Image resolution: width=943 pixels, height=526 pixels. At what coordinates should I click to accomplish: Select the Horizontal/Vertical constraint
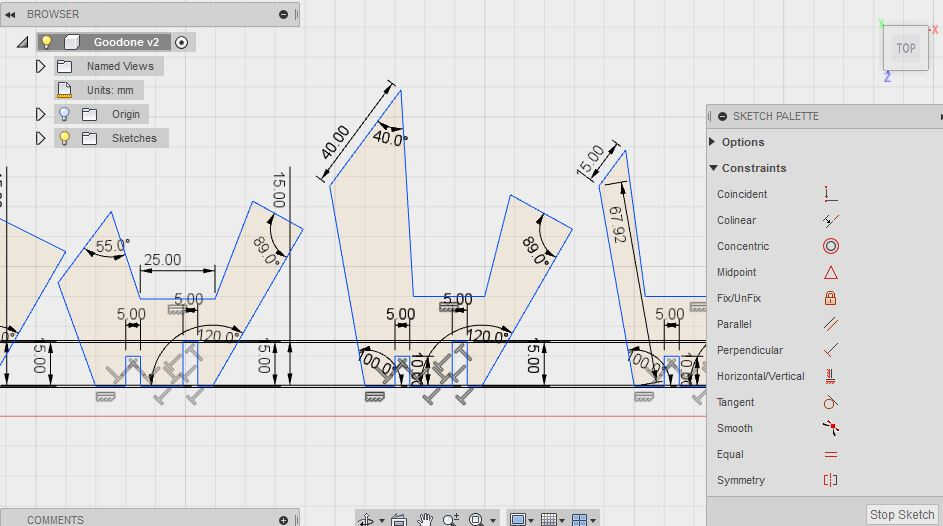pyautogui.click(x=831, y=376)
